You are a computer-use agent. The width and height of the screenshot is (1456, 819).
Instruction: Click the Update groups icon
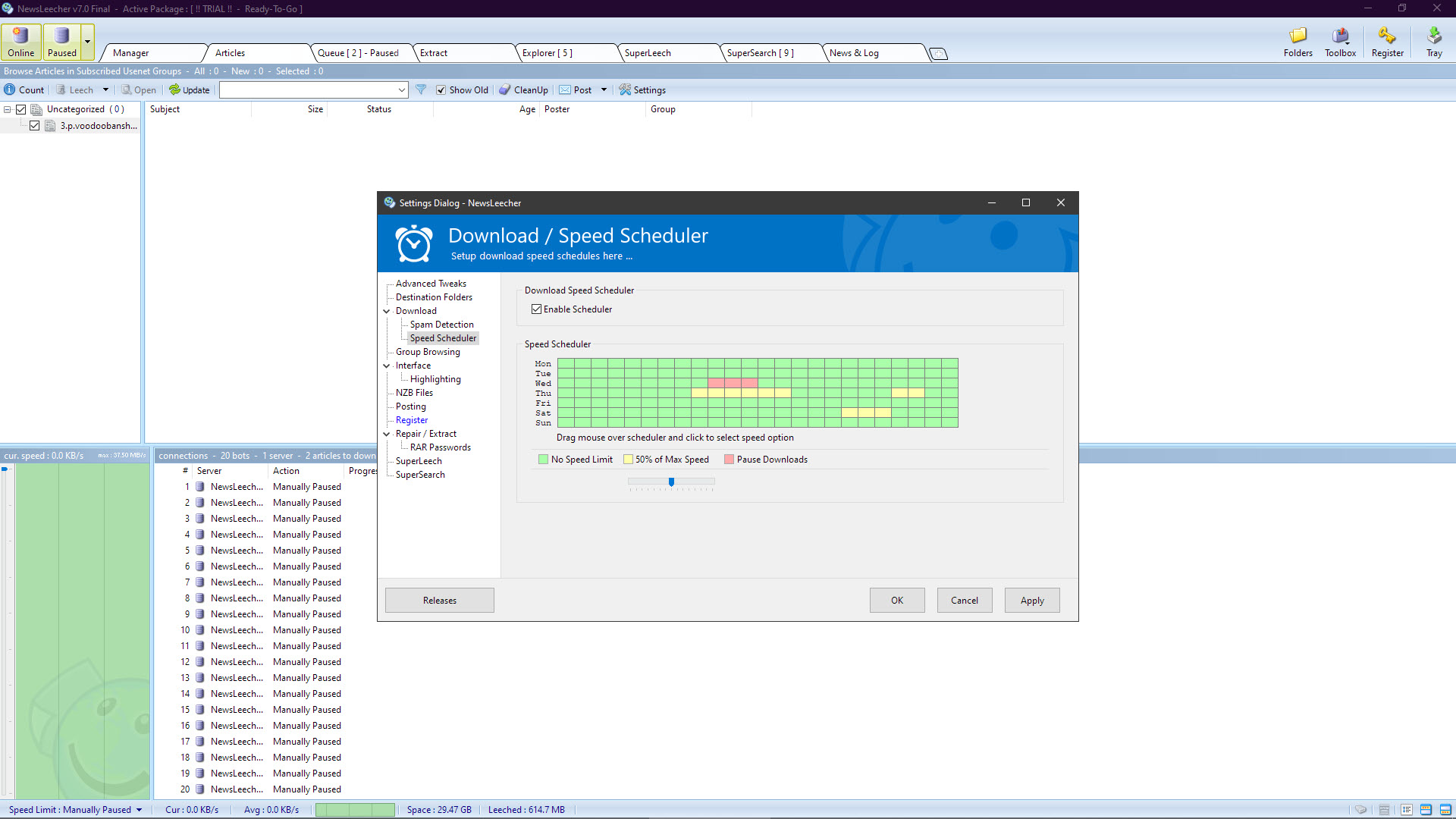click(x=174, y=89)
